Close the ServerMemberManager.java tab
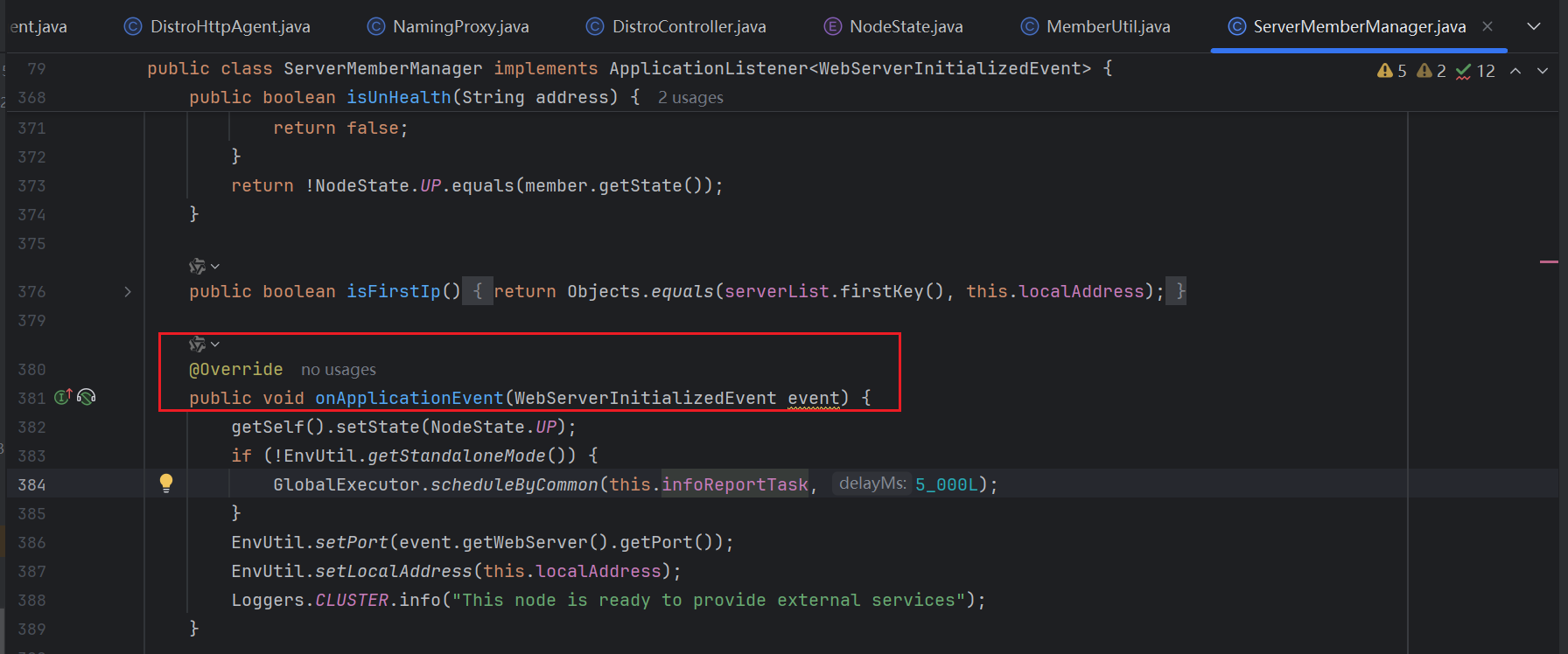Image resolution: width=1568 pixels, height=654 pixels. 1487,26
